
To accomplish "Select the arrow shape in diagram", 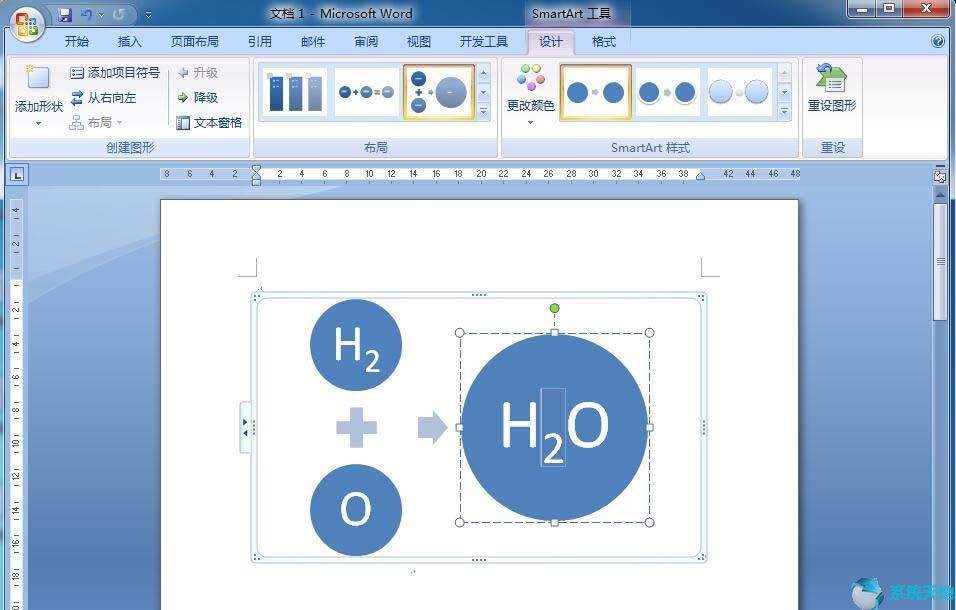I will tap(432, 427).
